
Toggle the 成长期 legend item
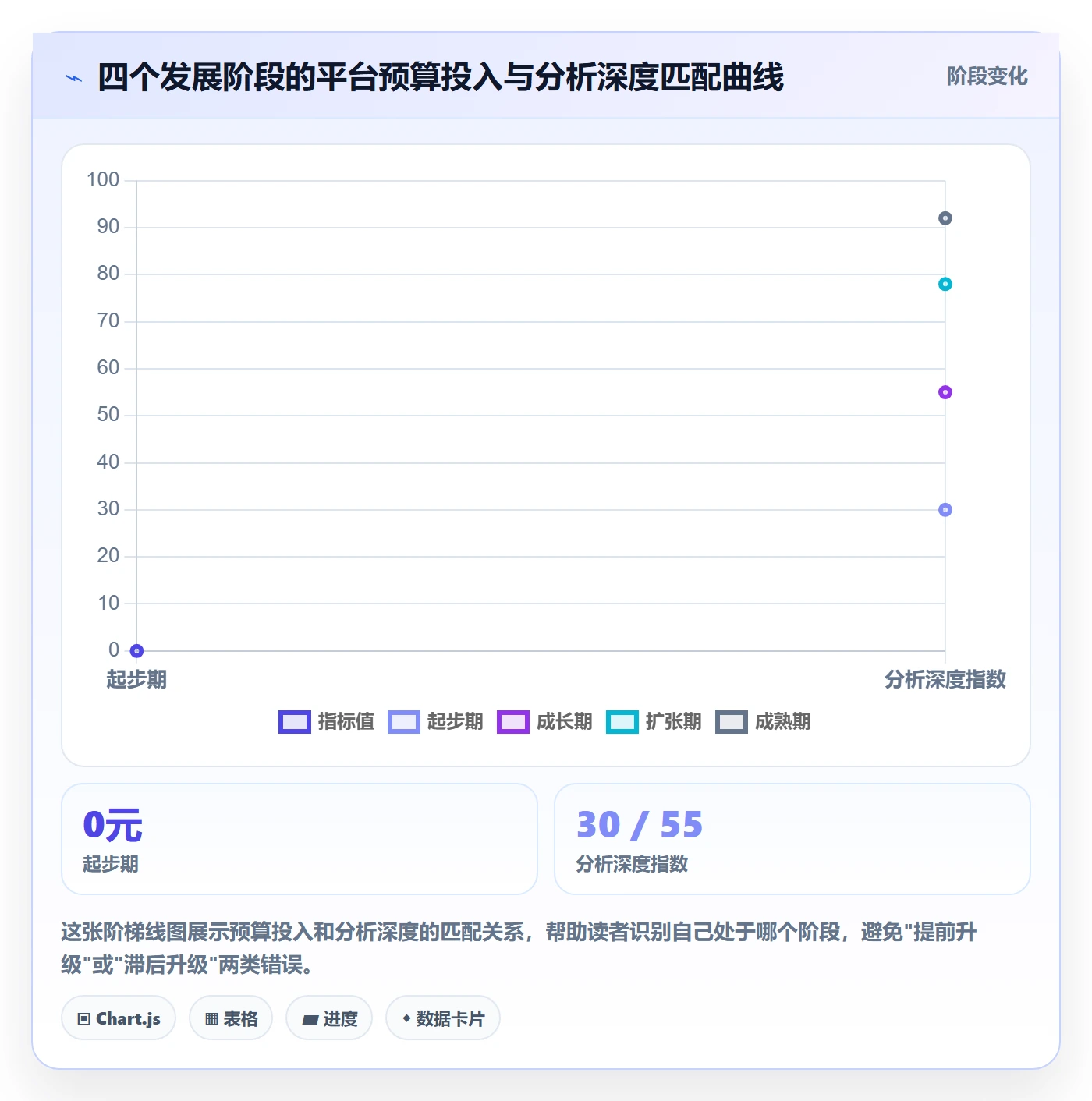click(x=544, y=722)
